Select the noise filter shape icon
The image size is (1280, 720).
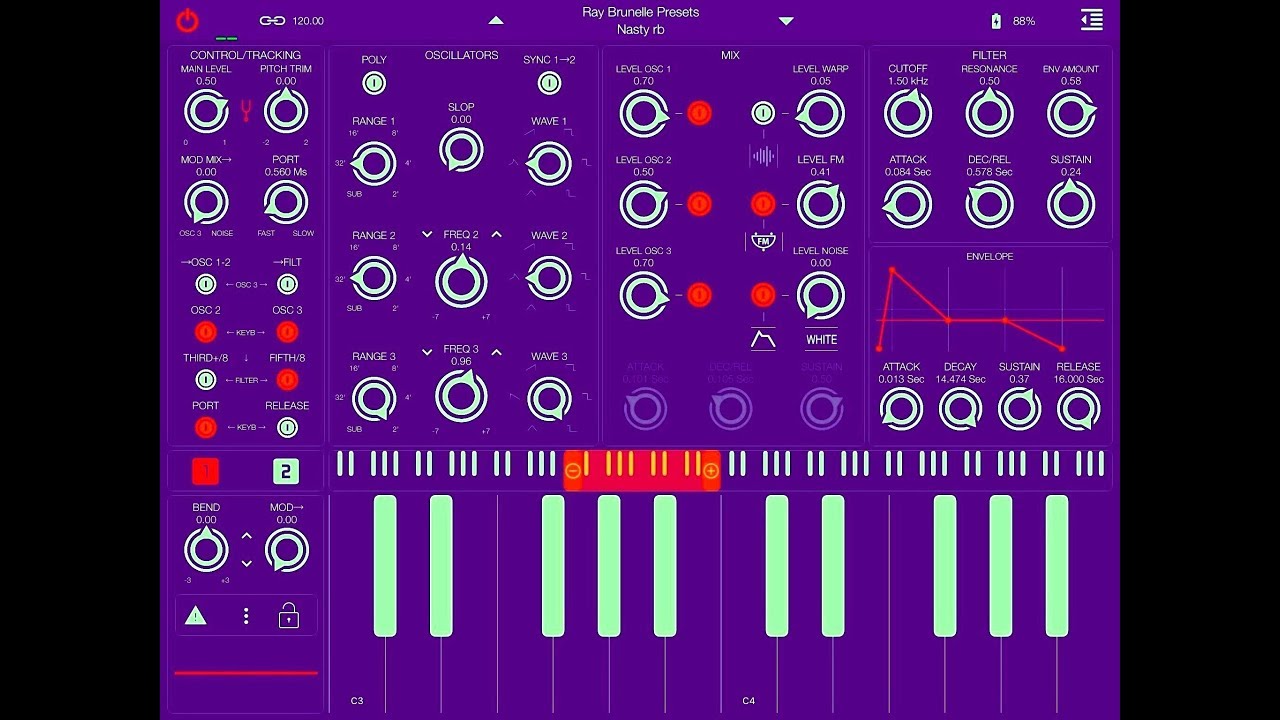click(x=763, y=339)
